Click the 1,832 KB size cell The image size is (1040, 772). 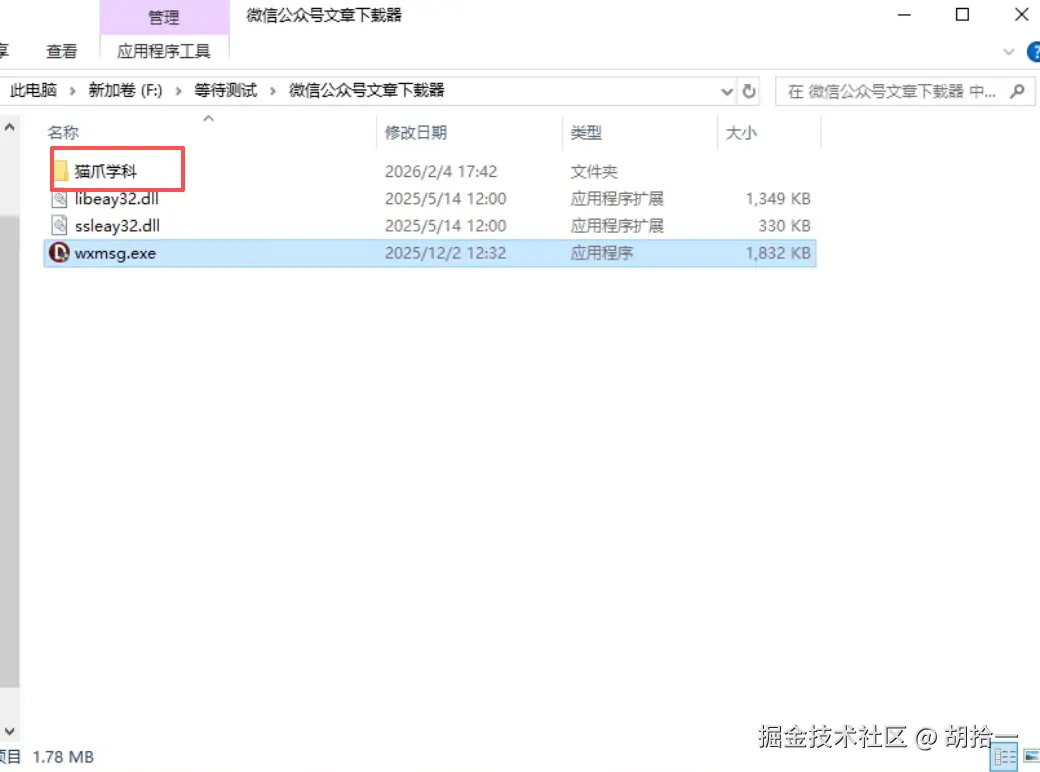(x=778, y=253)
